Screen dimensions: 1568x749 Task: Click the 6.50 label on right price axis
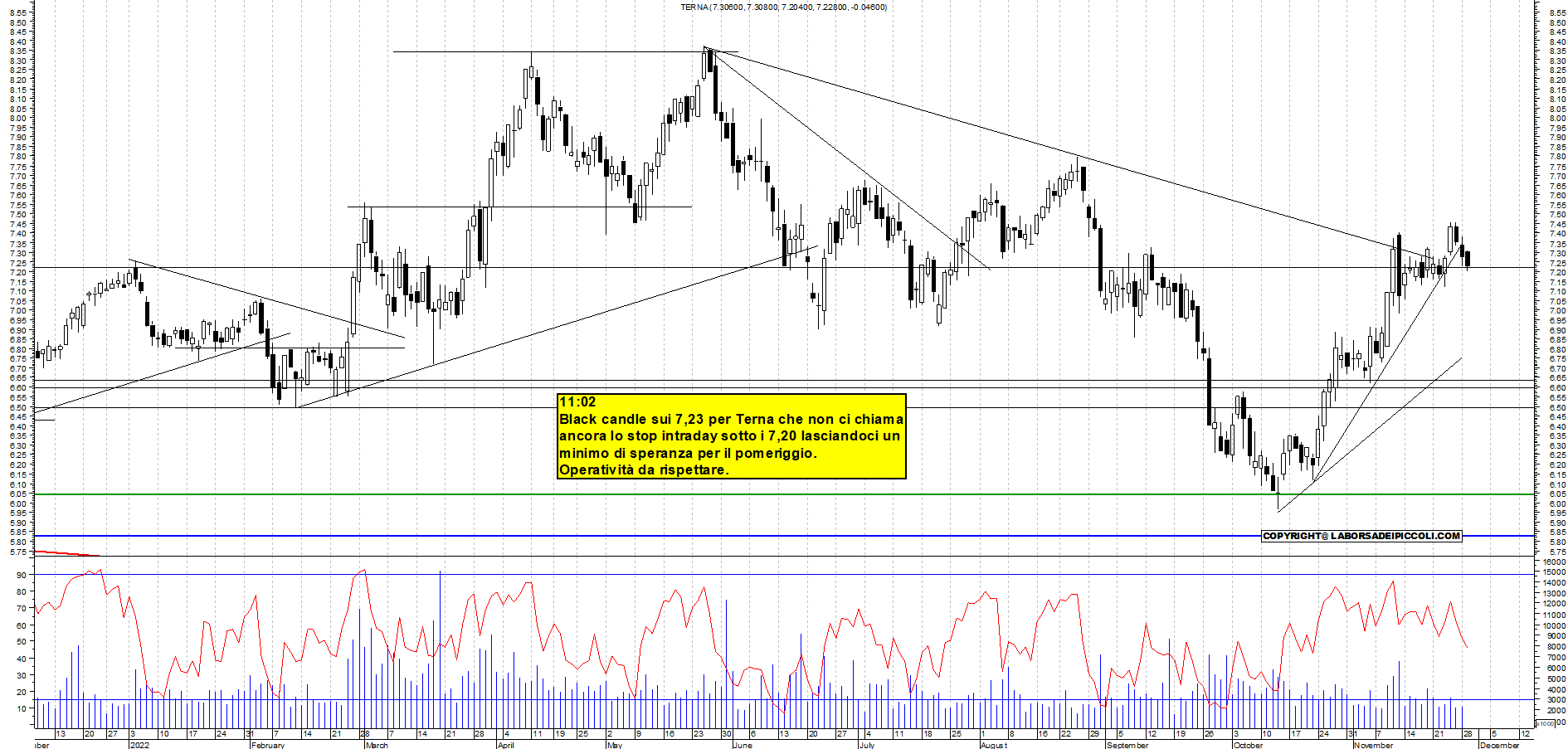tap(1556, 407)
